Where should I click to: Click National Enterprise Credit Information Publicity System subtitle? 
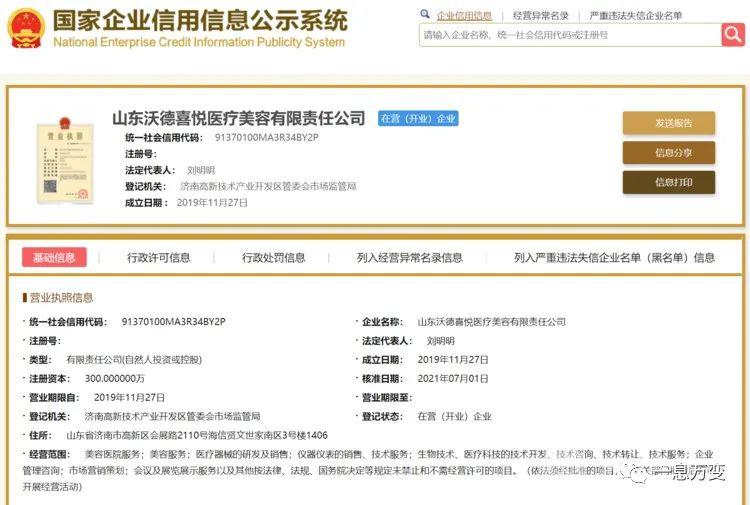coord(199,42)
